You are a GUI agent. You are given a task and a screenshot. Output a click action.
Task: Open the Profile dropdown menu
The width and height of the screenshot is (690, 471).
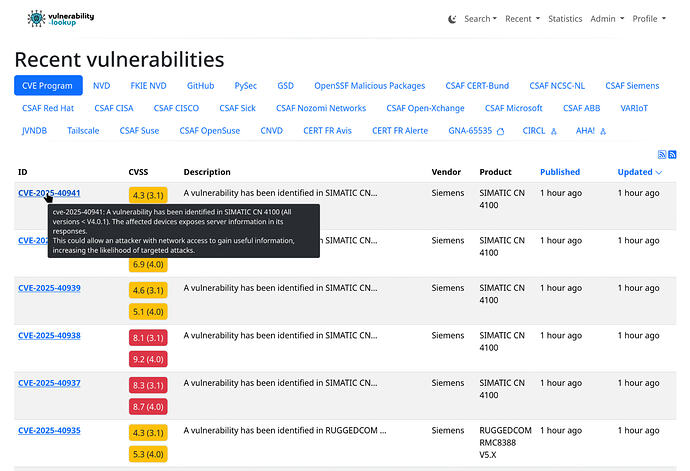click(x=648, y=19)
